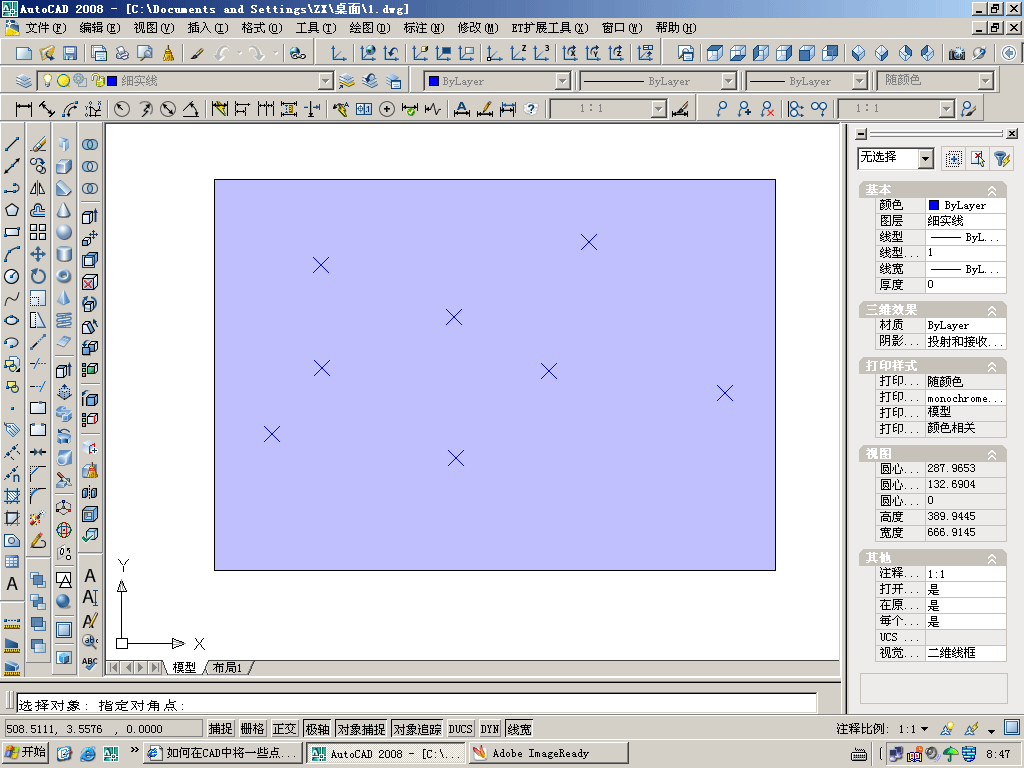Collapse the 基本 properties section
This screenshot has width=1024, height=768.
pos(992,190)
